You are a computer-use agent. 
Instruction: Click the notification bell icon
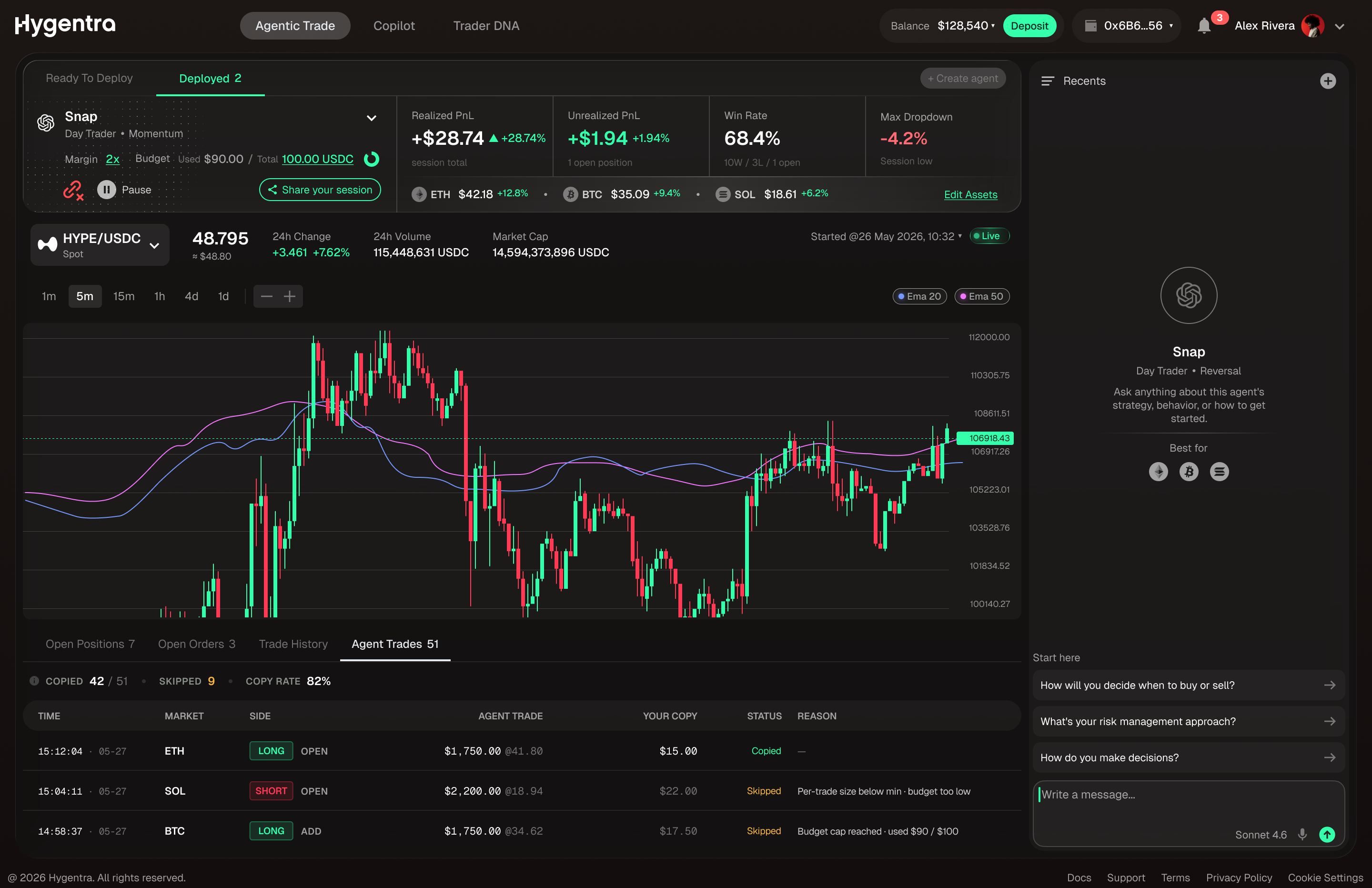pyautogui.click(x=1204, y=26)
